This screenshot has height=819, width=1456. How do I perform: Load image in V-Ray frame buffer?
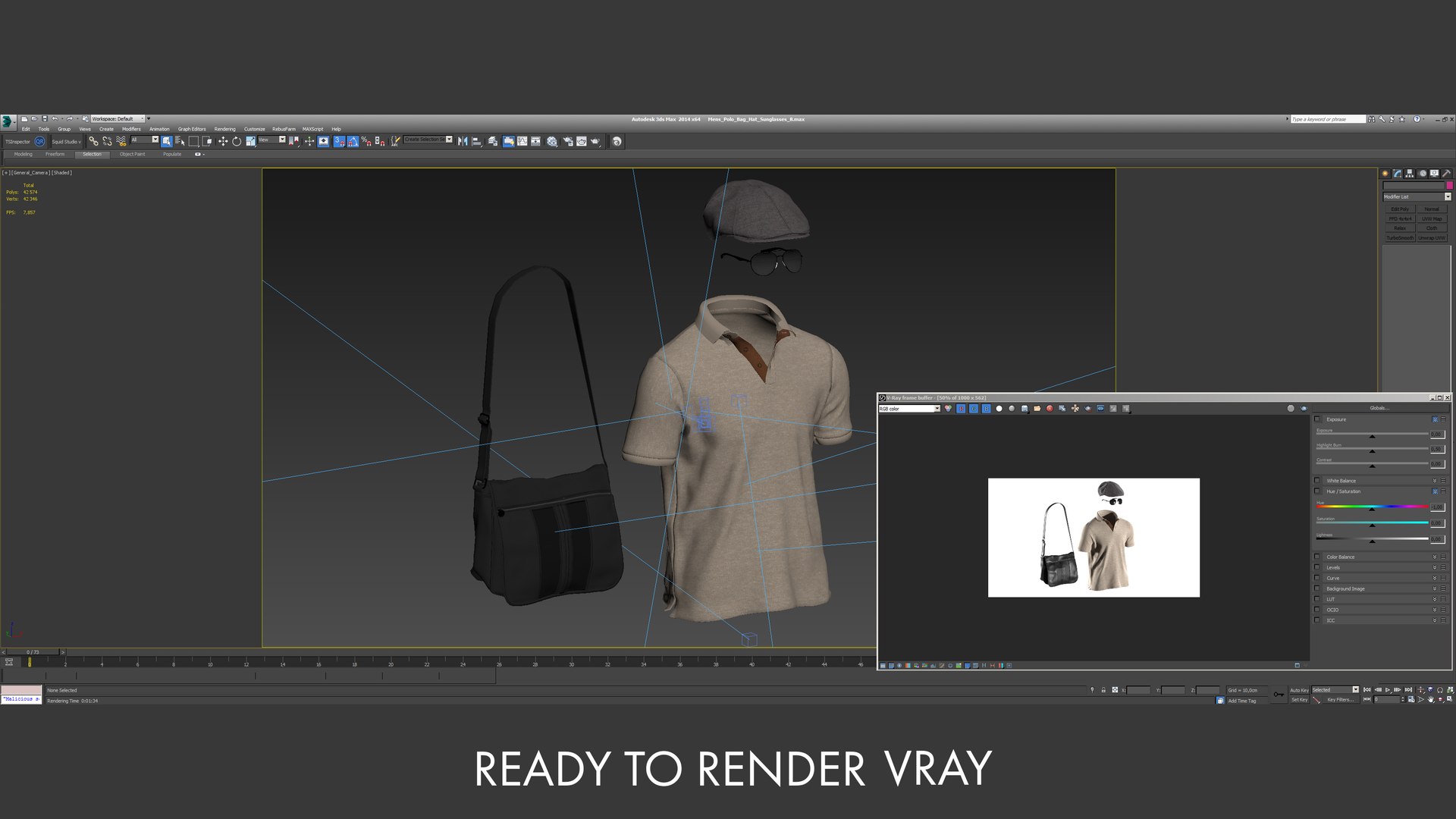tap(1037, 409)
